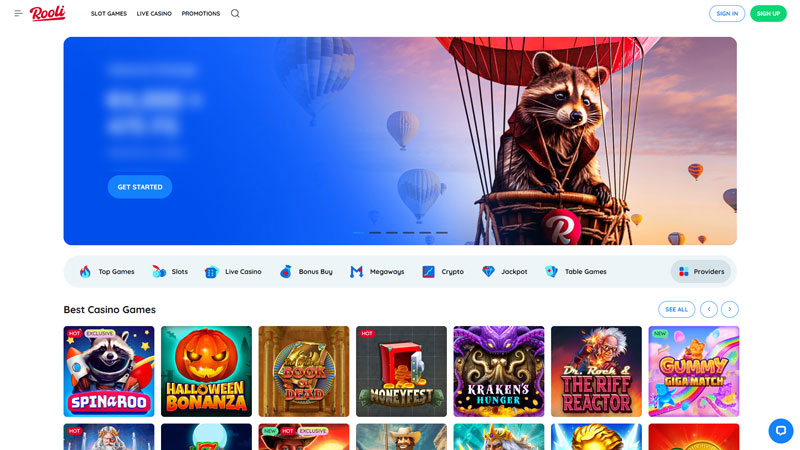Screen dimensions: 800x450
Task: Click the Crypto chart icon
Action: pyautogui.click(x=429, y=271)
